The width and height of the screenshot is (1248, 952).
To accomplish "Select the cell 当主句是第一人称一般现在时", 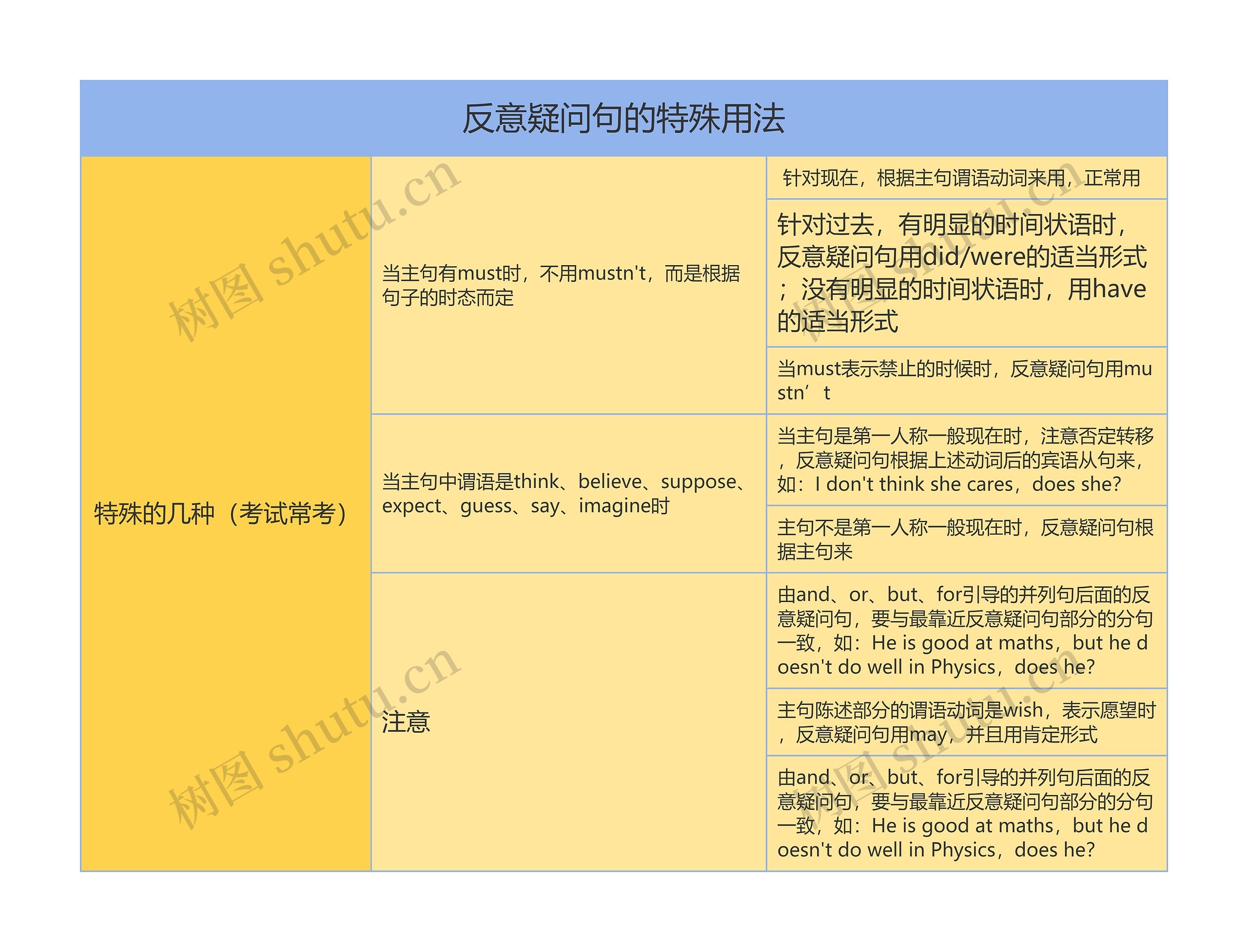I will tap(966, 460).
